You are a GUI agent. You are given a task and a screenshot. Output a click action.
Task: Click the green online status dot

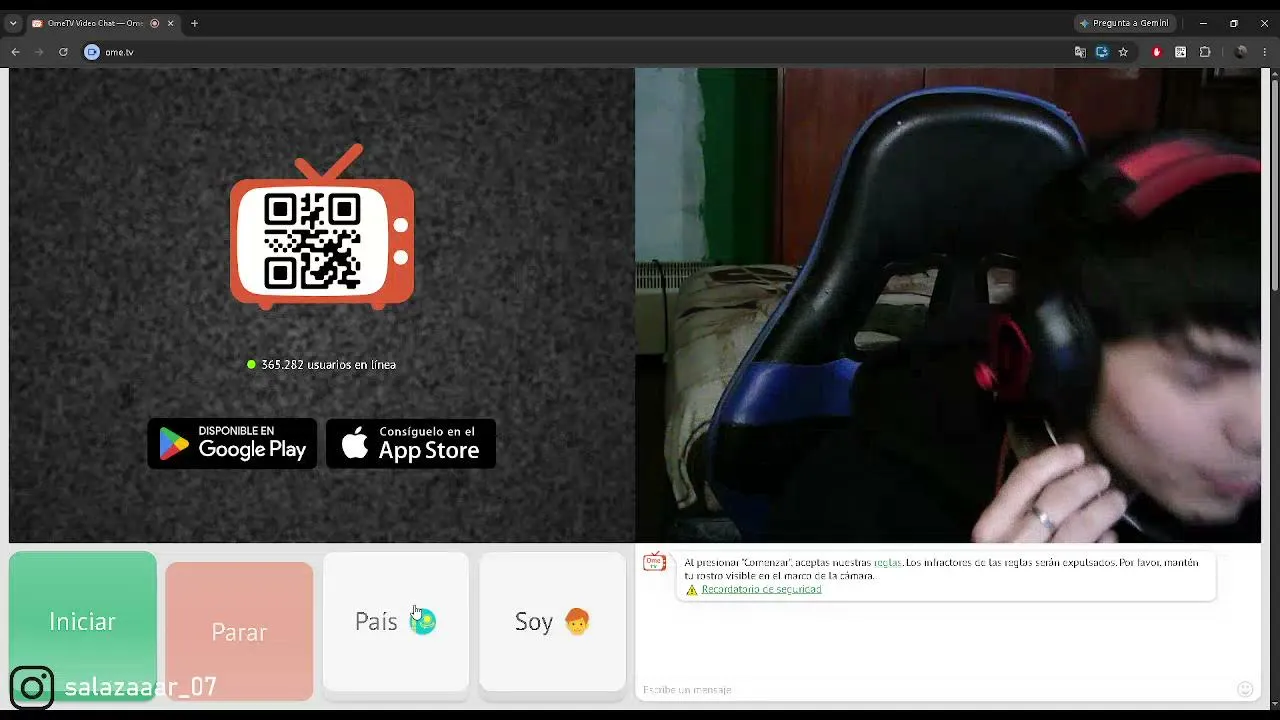(251, 365)
